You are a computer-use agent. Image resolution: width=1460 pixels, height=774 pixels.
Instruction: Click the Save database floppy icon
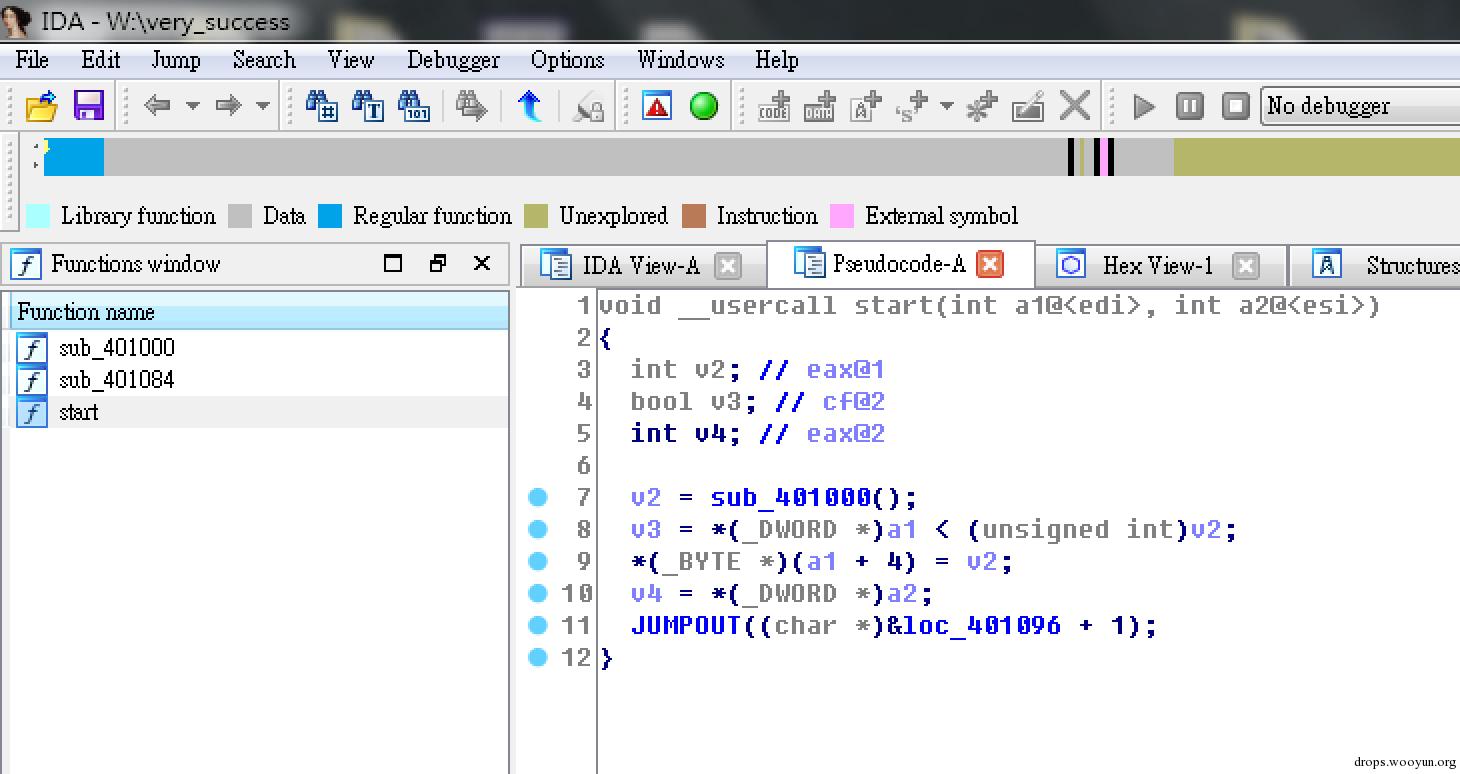coord(89,106)
